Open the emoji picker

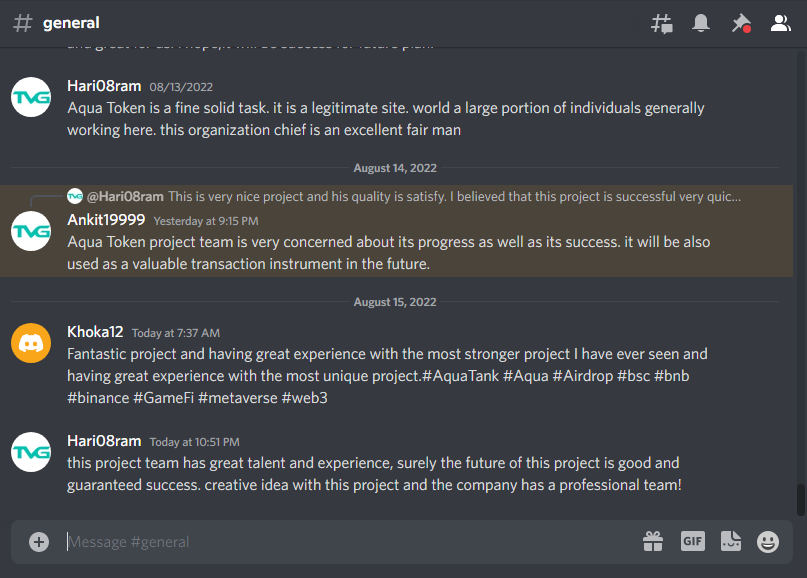pyautogui.click(x=767, y=542)
